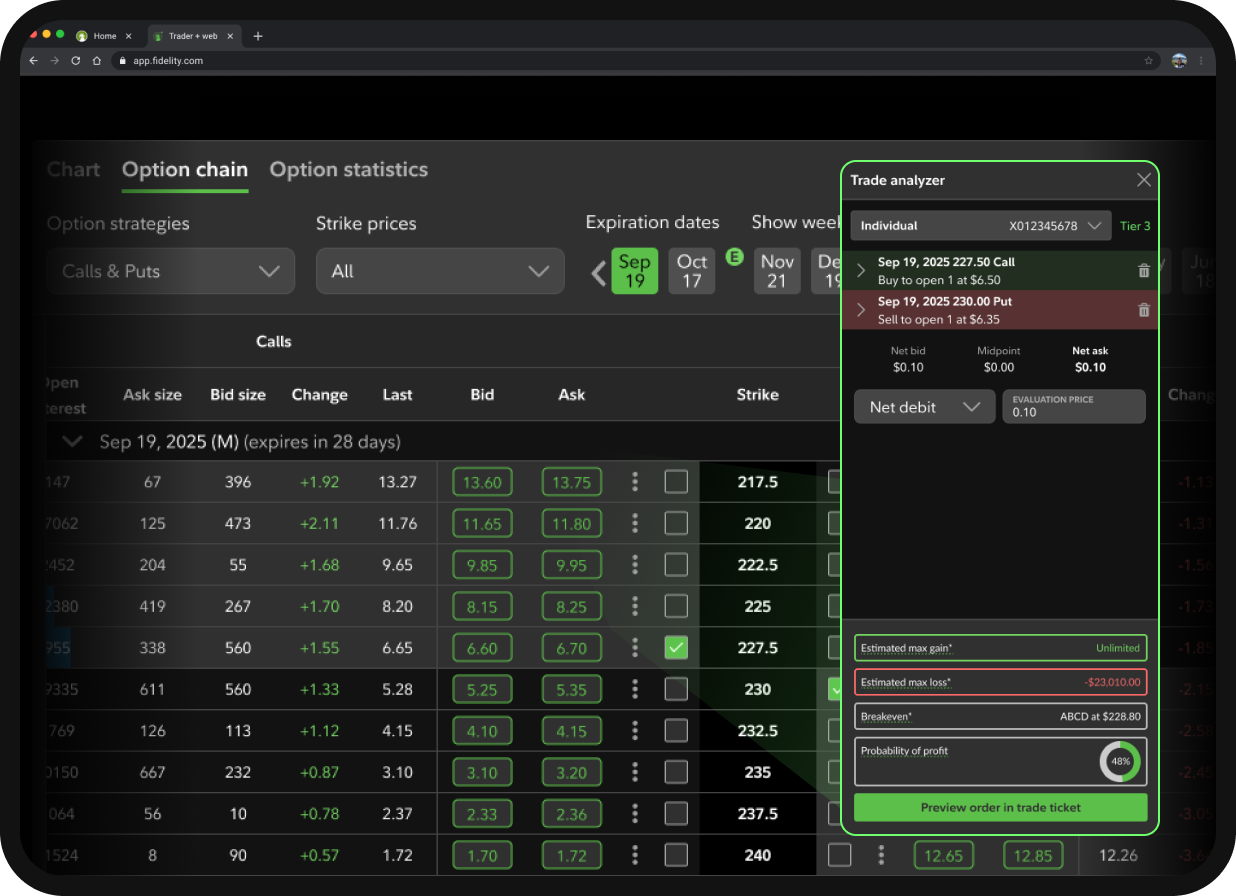The image size is (1236, 896).
Task: Open three-dot menu for 225 strike row
Action: click(635, 606)
